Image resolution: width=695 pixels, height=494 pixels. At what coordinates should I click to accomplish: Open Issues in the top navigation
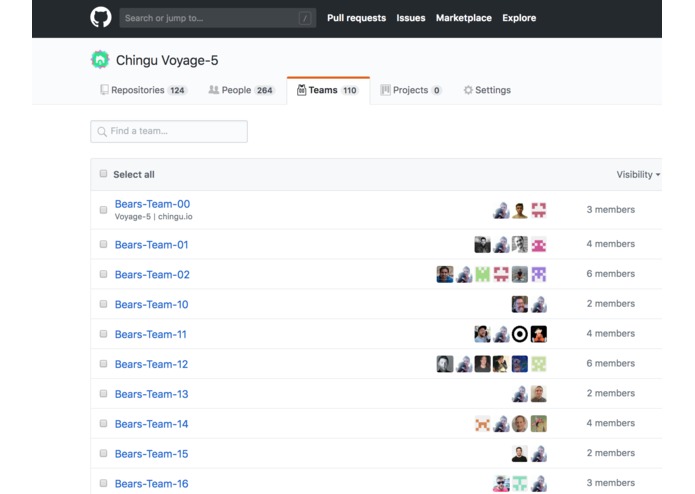tap(410, 18)
